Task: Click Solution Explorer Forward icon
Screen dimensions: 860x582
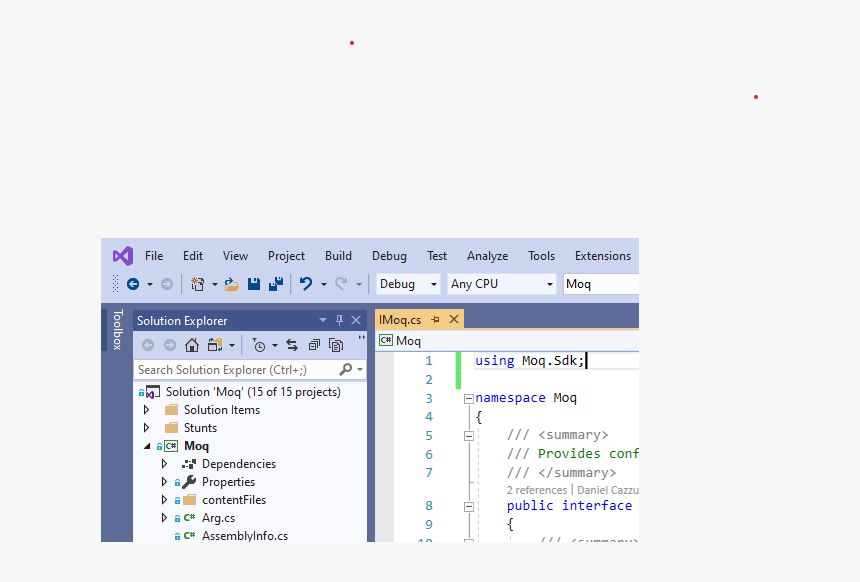Action: point(170,345)
